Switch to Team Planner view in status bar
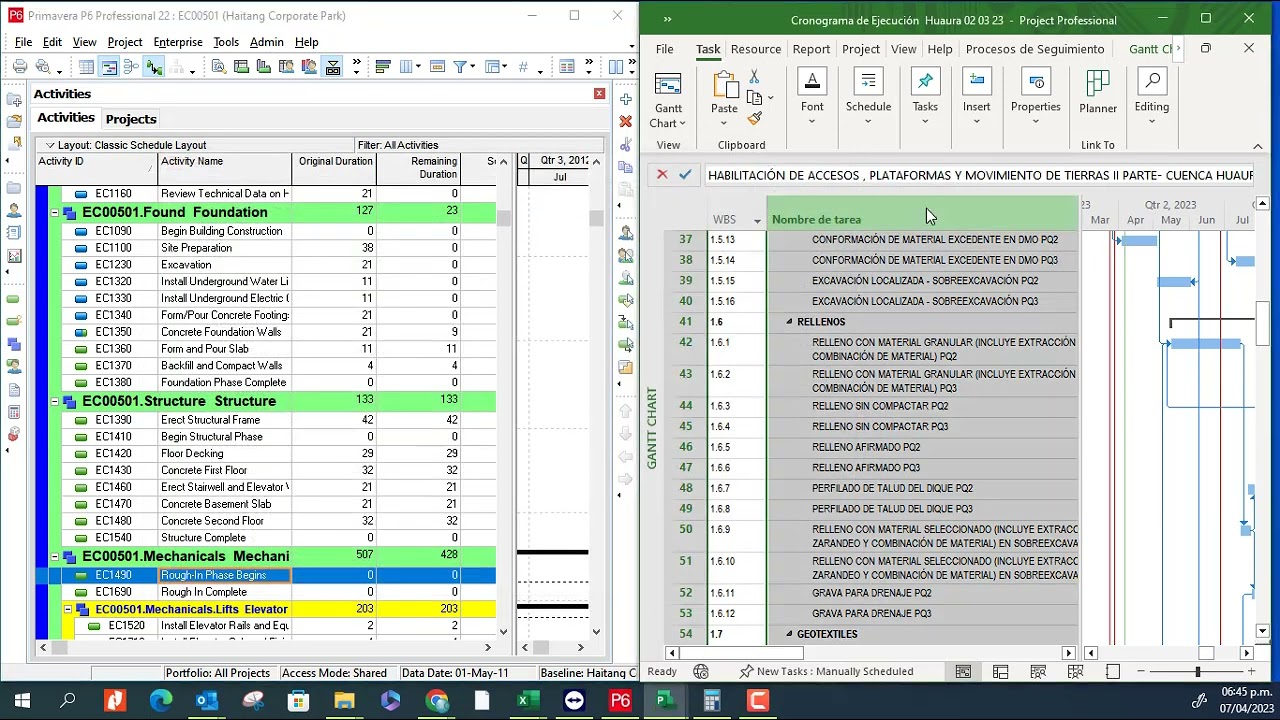The width and height of the screenshot is (1280, 720). click(x=1038, y=672)
